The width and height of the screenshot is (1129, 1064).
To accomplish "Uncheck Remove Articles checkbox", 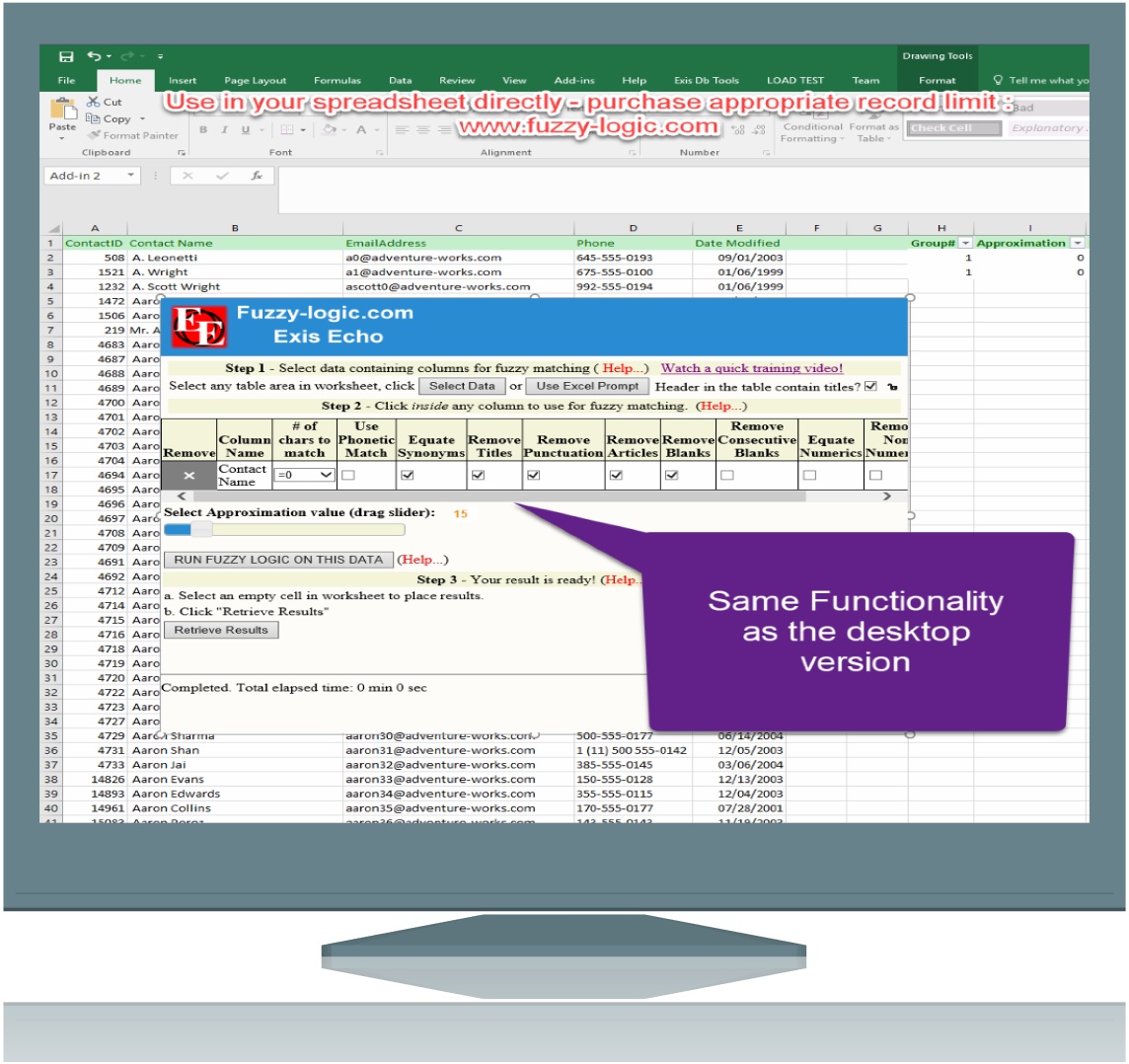I will coord(617,475).
